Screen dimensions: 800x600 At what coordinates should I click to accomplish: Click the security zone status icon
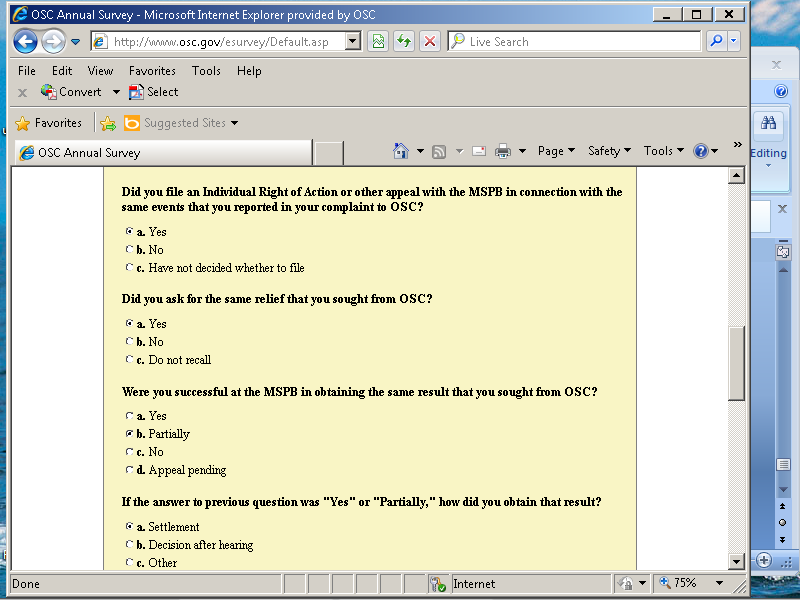pyautogui.click(x=437, y=584)
